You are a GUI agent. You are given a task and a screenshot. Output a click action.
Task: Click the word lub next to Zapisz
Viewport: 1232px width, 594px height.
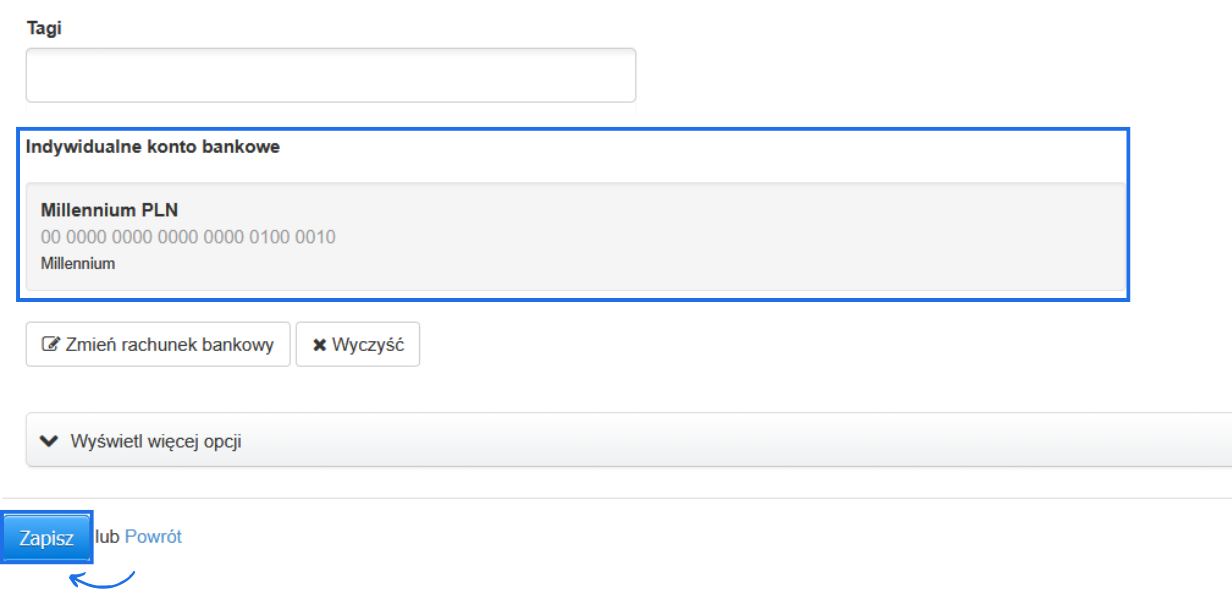point(107,537)
